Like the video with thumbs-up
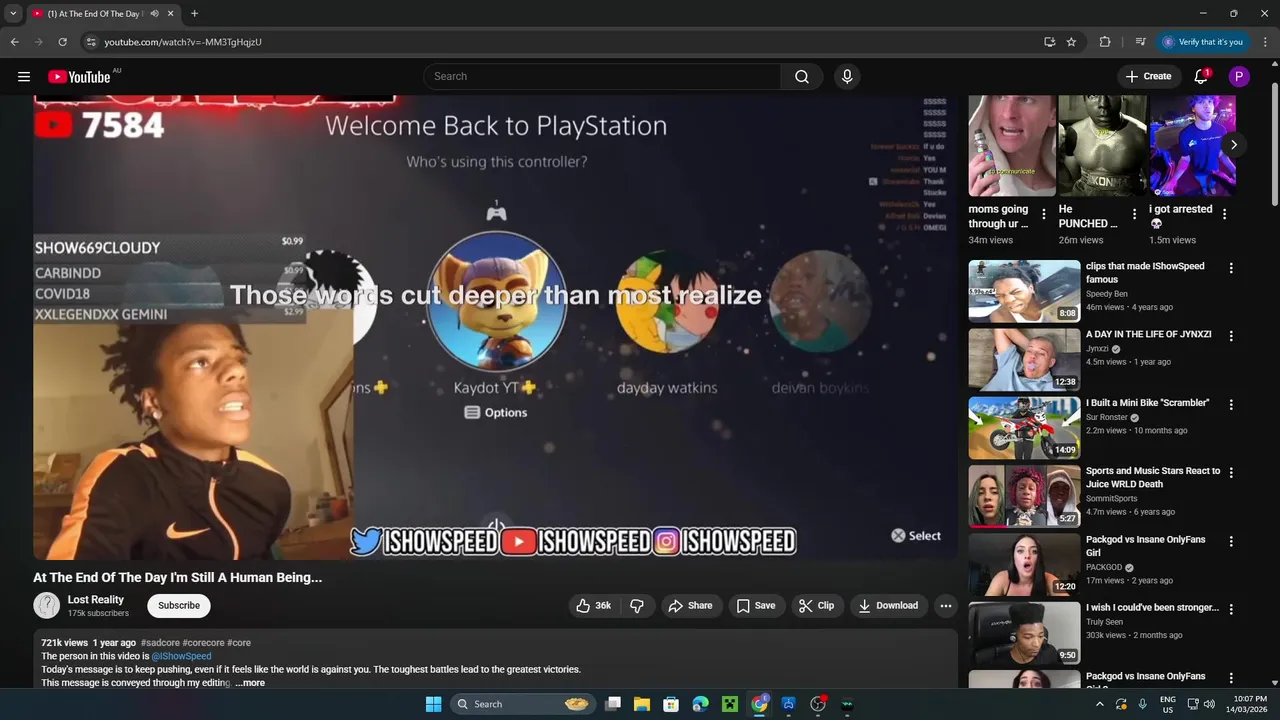Viewport: 1280px width, 720px height. tap(594, 606)
